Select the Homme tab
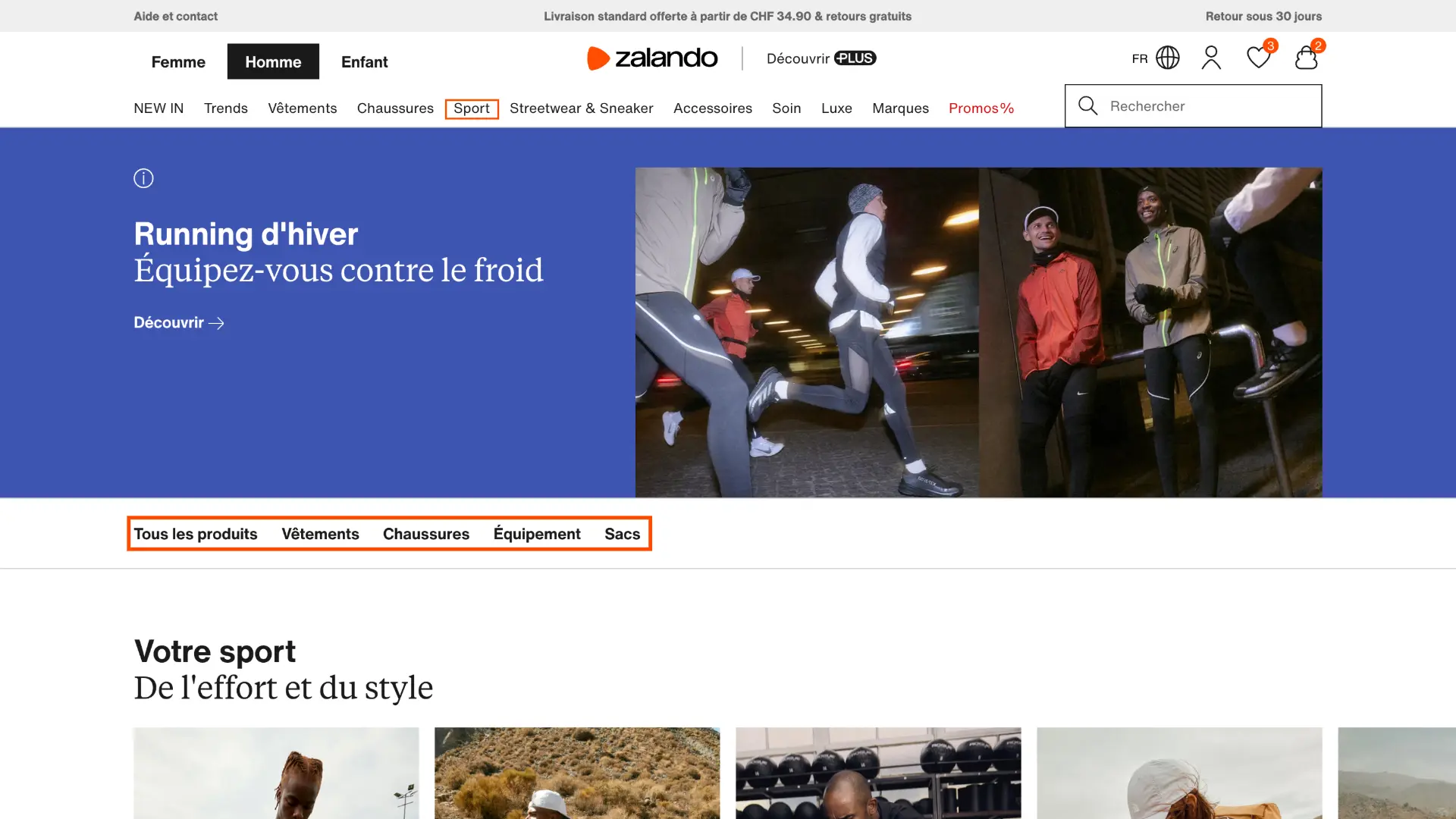 pos(273,61)
